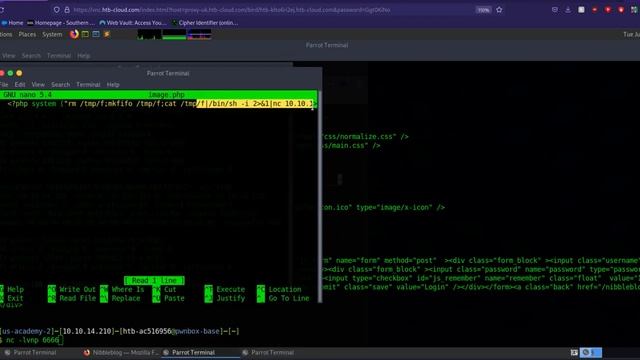The height and width of the screenshot is (360, 640).
Task: Click the green network monitor graph
Action: pos(174,34)
